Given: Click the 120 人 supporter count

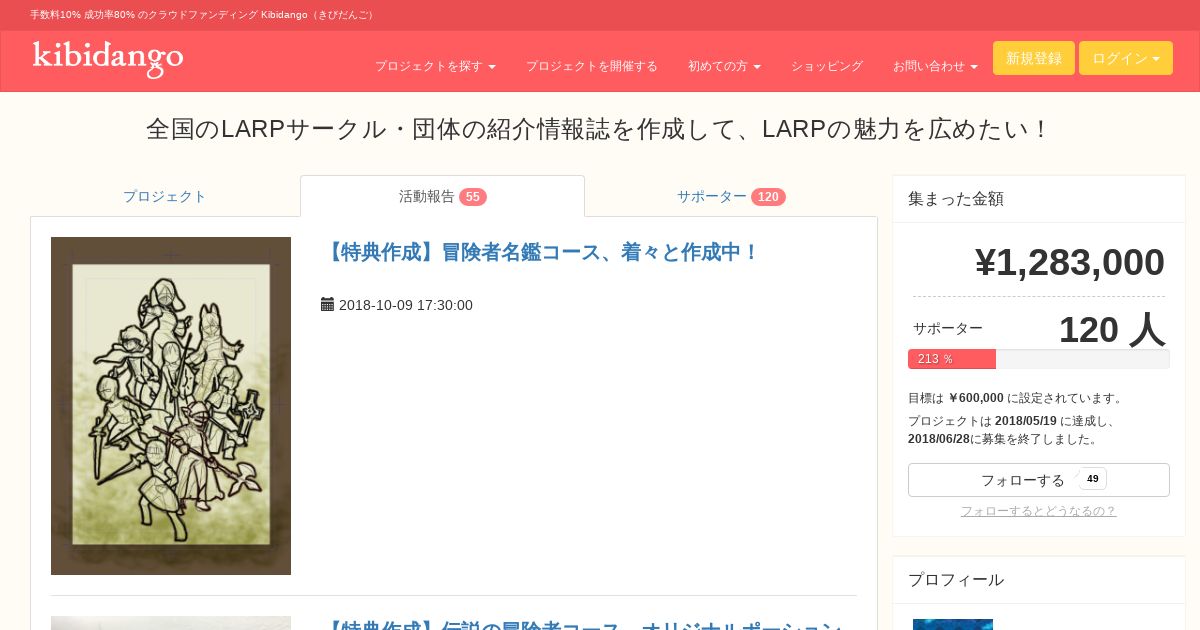Looking at the screenshot, I should tap(1111, 329).
